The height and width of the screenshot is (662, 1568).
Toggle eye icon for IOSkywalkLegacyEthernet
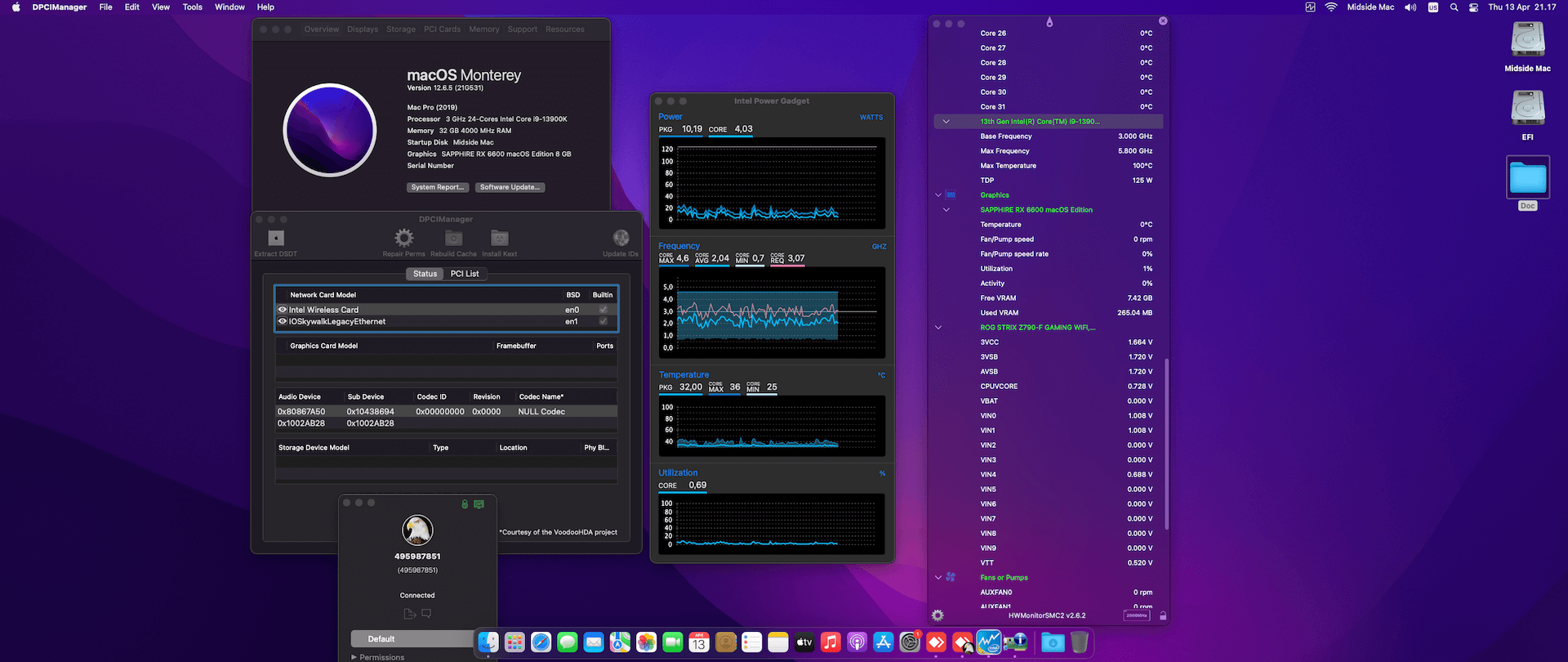tap(283, 321)
